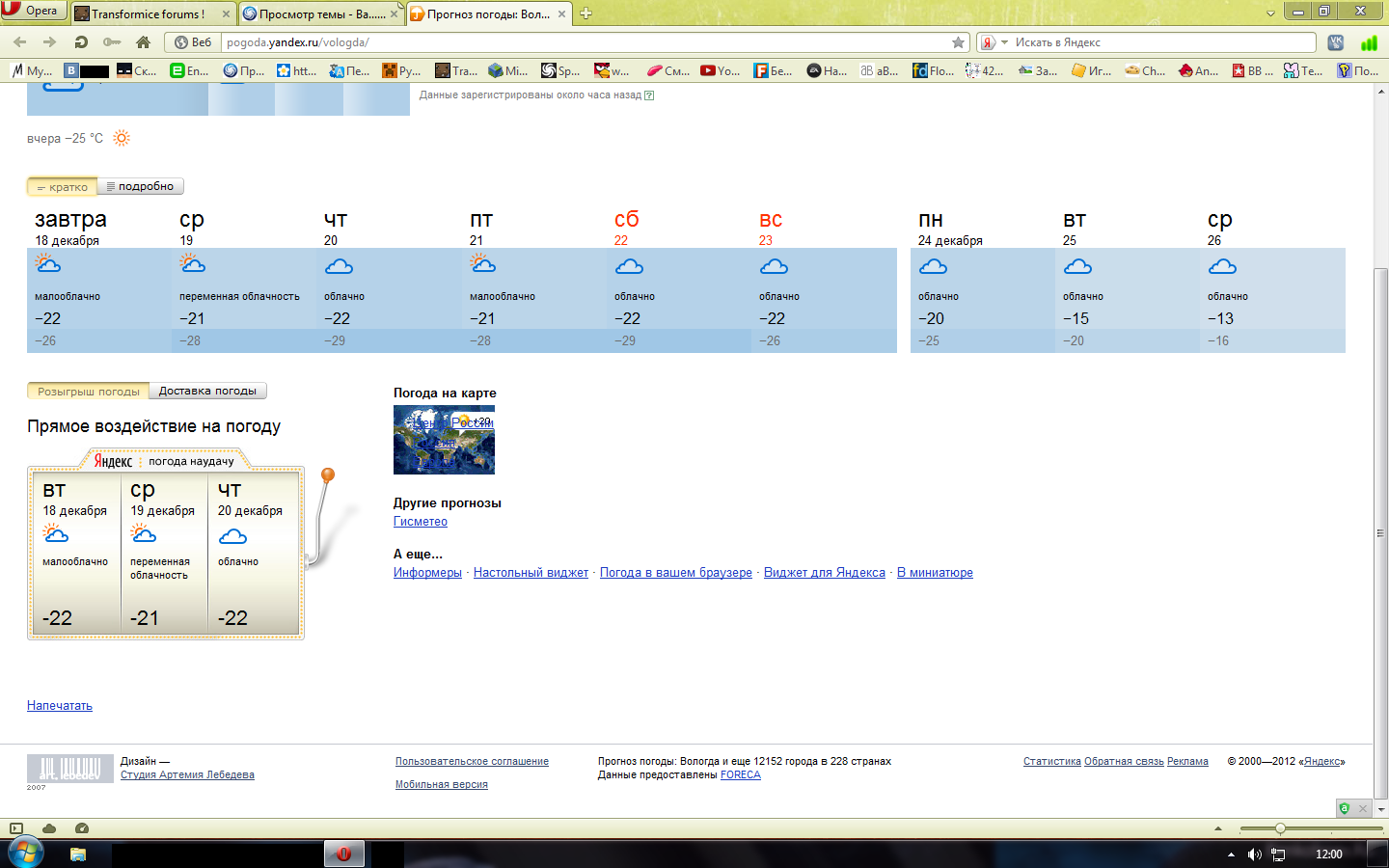The image size is (1389, 868).
Task: Open the 'Статистика' footer link
Action: coord(1052,762)
